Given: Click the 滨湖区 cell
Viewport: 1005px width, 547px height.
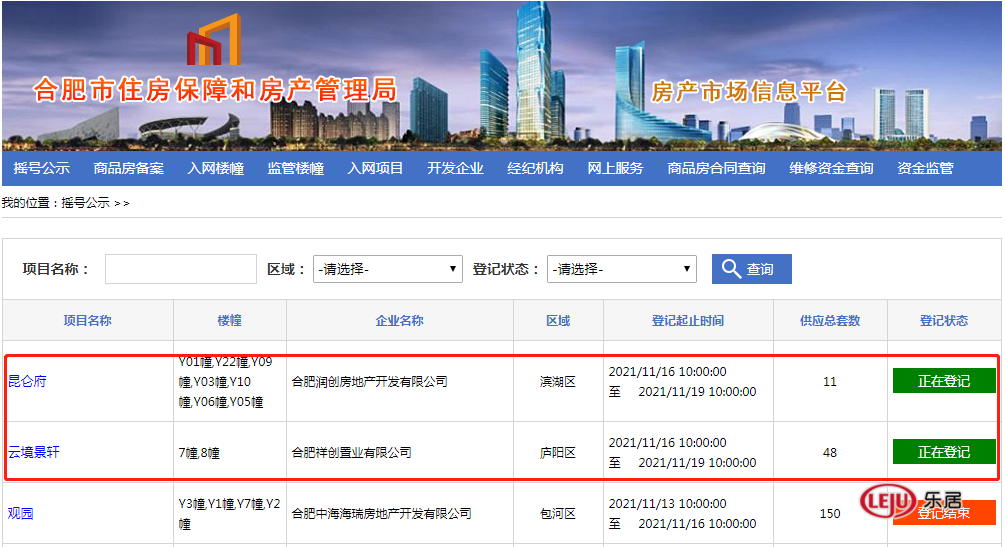Looking at the screenshot, I should coord(558,382).
